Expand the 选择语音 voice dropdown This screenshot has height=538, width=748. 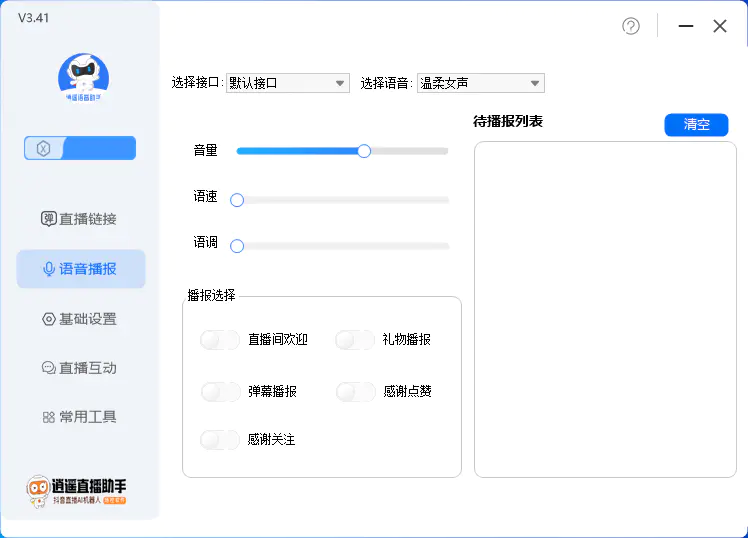480,84
